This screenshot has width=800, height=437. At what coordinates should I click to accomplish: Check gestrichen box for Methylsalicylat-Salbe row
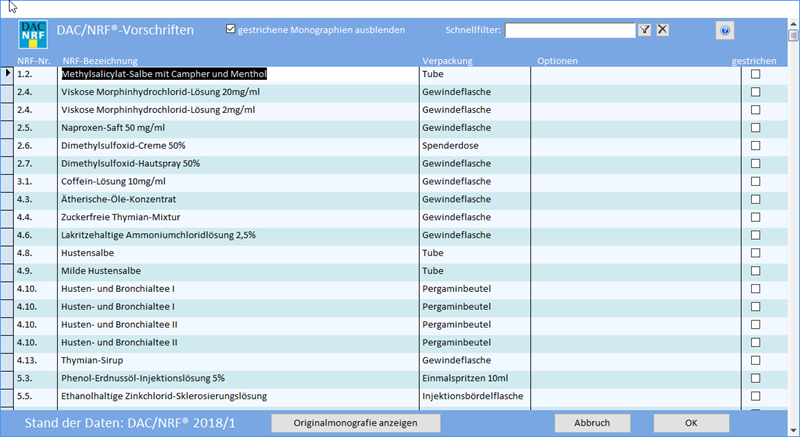[756, 74]
